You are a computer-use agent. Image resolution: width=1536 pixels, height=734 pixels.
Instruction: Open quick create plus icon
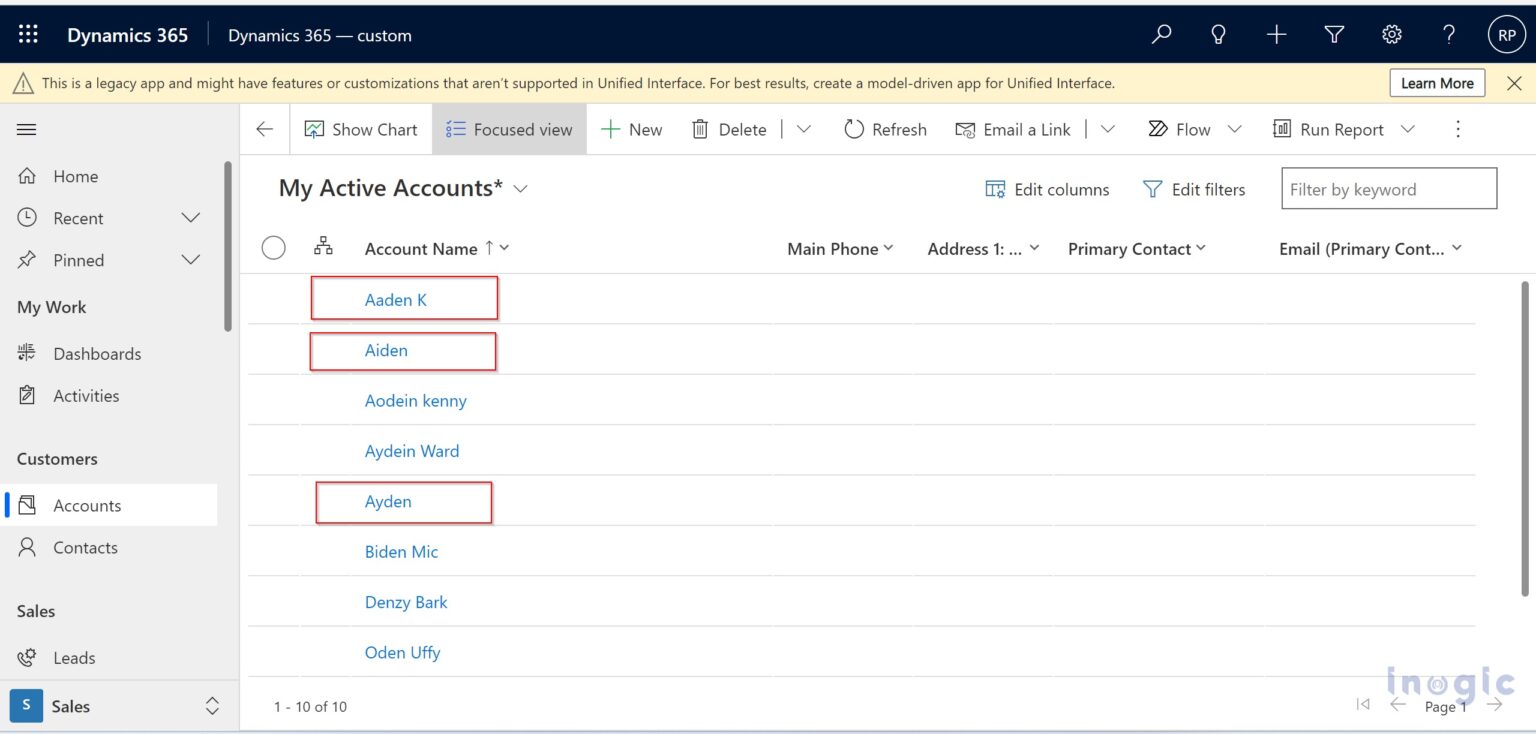1276,33
